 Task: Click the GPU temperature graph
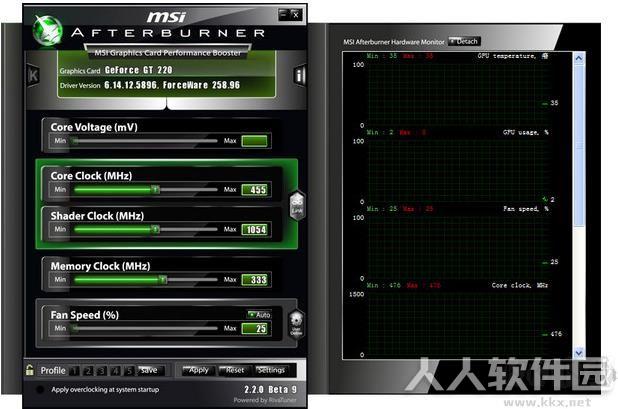pos(457,95)
